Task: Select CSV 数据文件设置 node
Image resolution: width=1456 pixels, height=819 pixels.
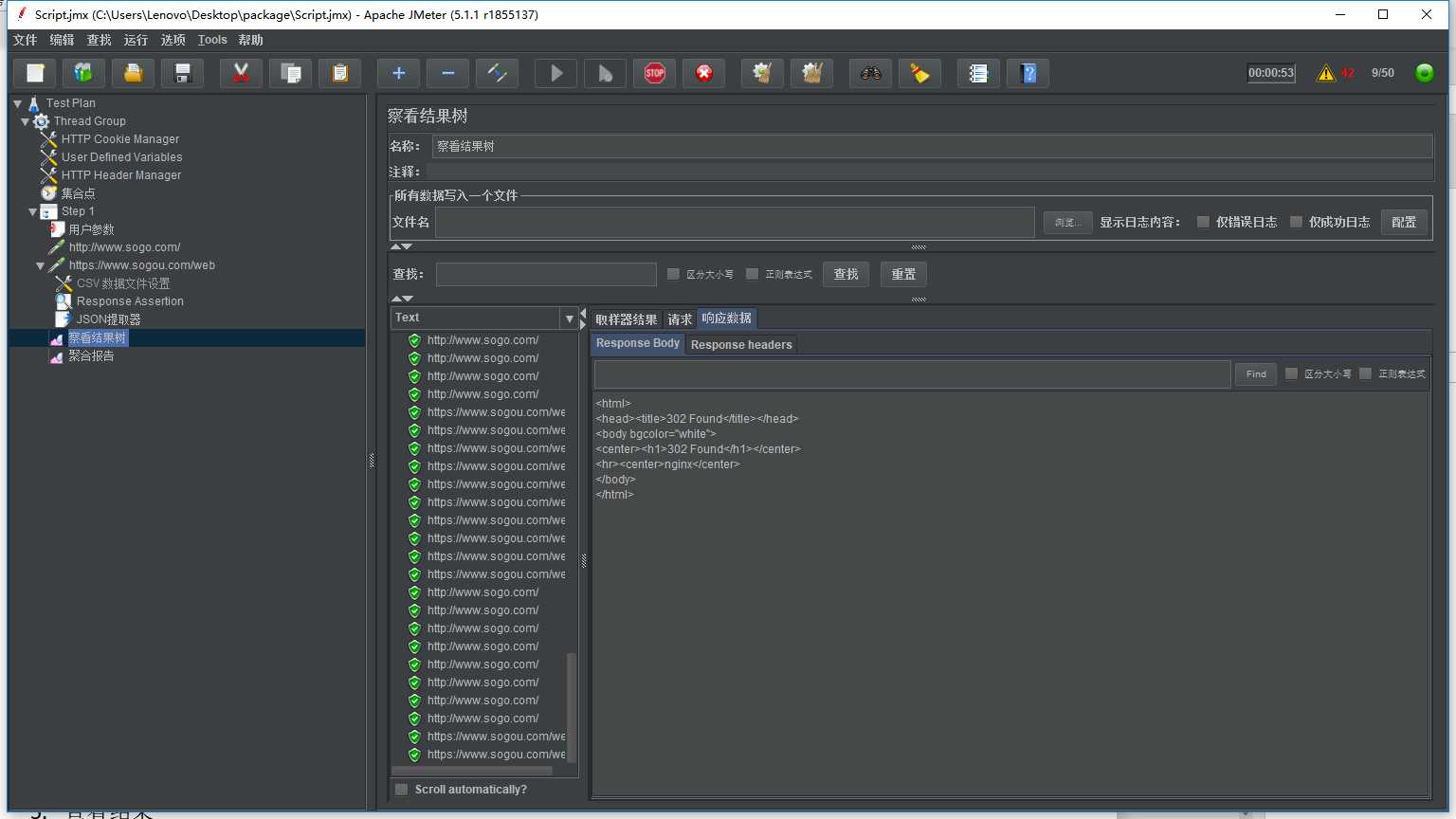Action: [123, 283]
